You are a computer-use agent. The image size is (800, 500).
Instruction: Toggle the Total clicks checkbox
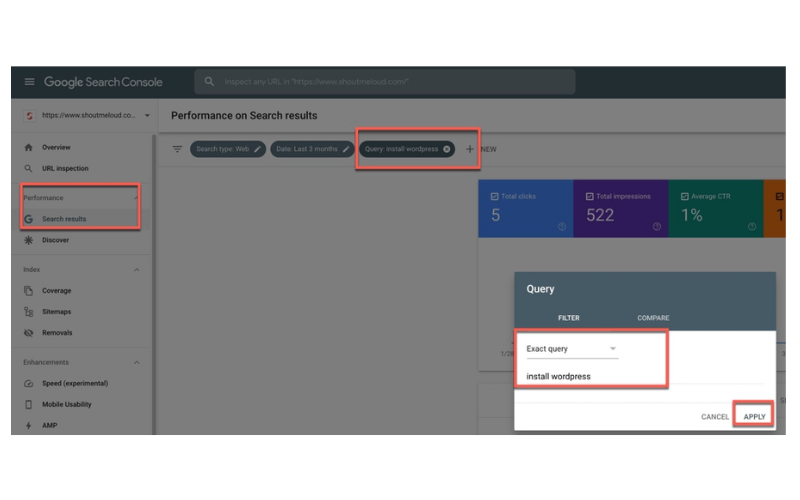[494, 196]
